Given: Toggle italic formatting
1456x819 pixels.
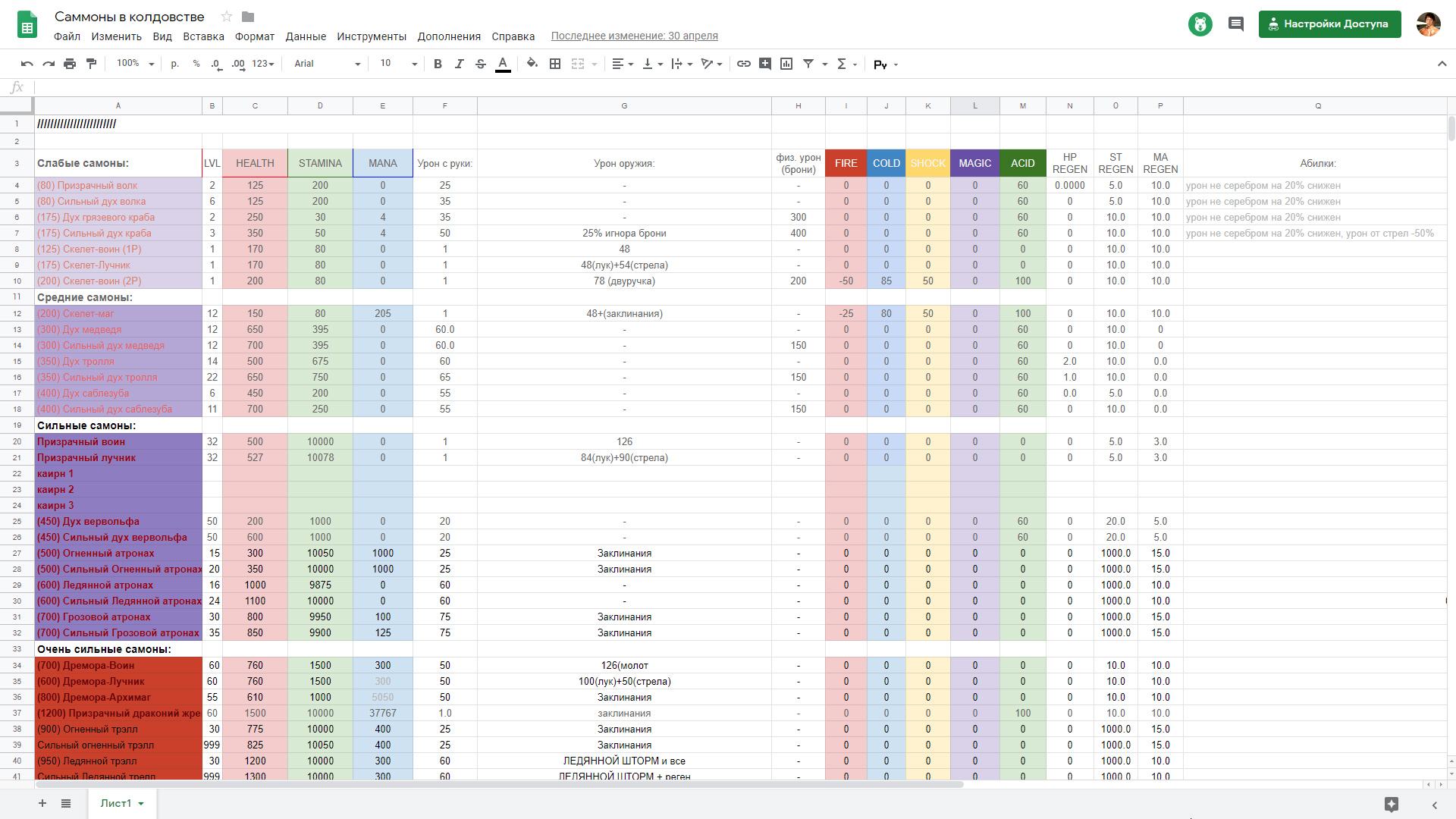Looking at the screenshot, I should (x=459, y=64).
